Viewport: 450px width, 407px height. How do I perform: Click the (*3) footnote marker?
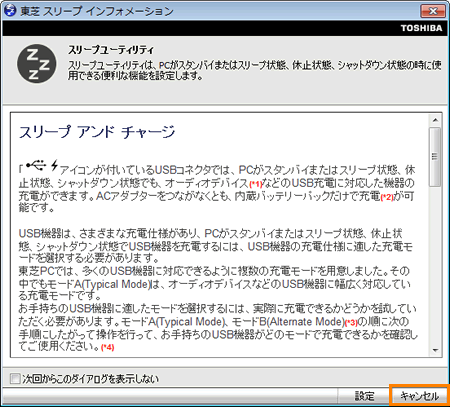pyautogui.click(x=351, y=322)
